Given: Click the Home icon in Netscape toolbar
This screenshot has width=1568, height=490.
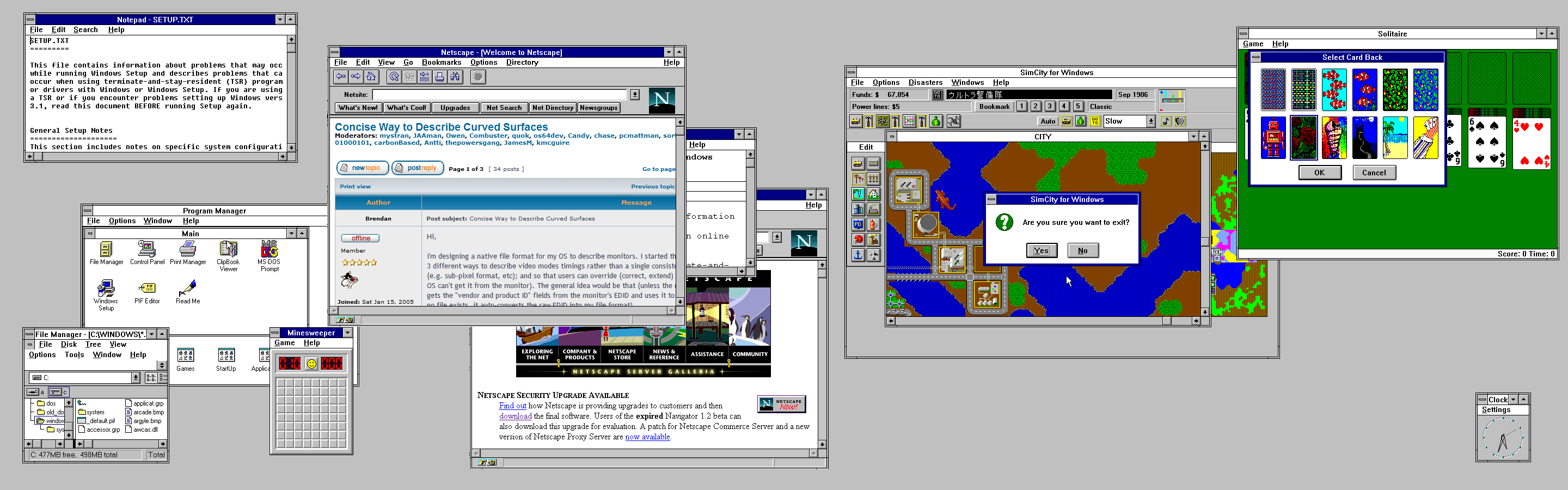Looking at the screenshot, I should pyautogui.click(x=371, y=77).
